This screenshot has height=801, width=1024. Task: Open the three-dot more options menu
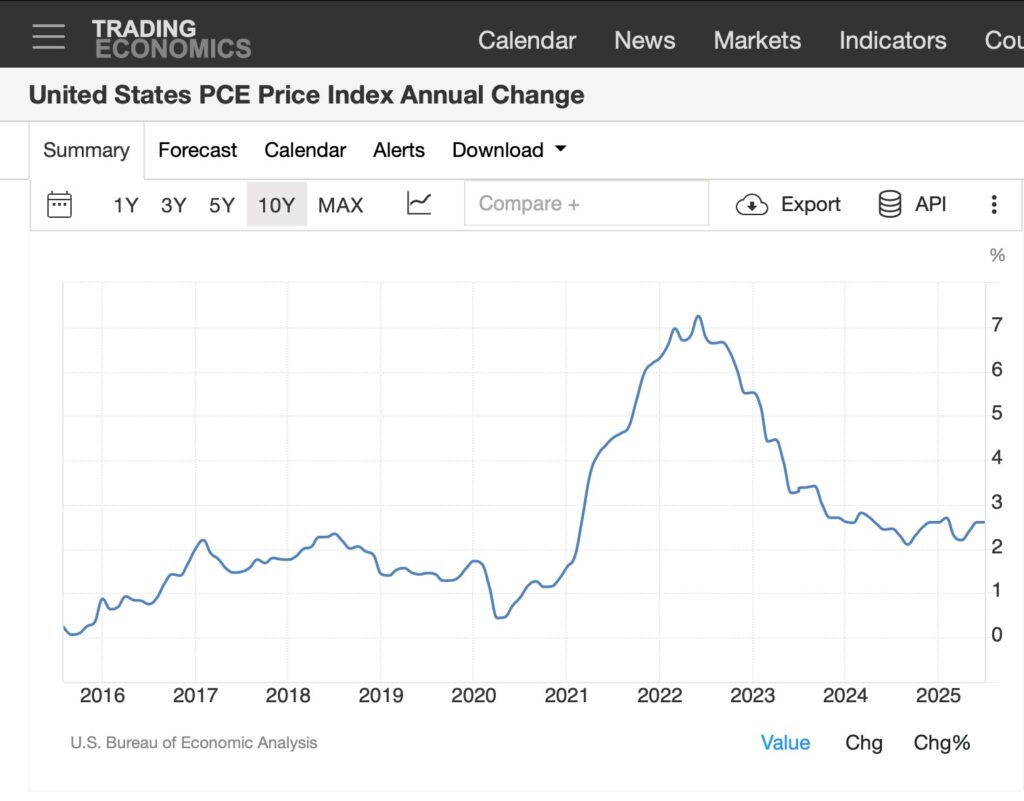[x=993, y=205]
